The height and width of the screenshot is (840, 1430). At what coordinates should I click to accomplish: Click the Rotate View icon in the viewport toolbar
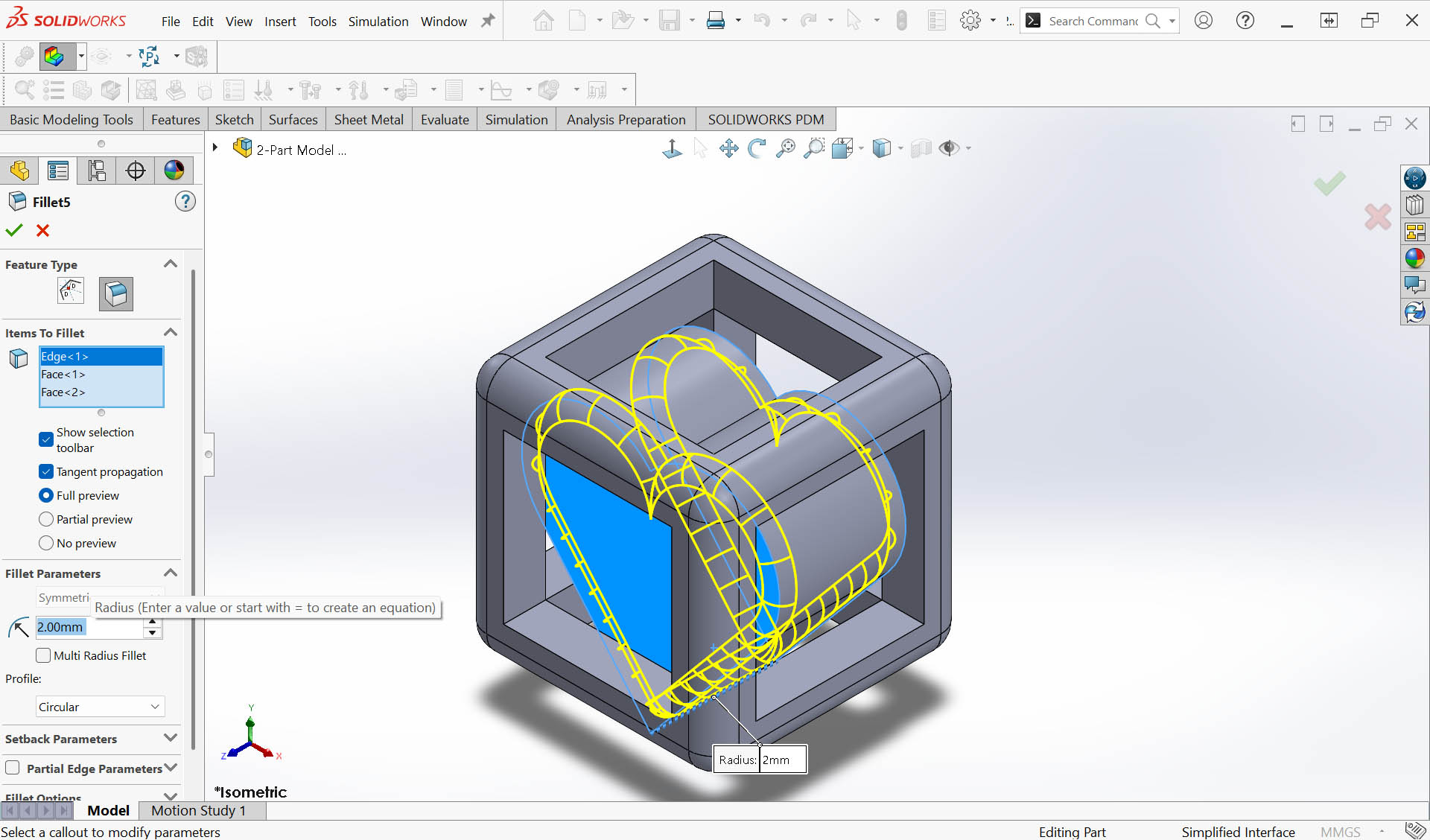pos(757,148)
